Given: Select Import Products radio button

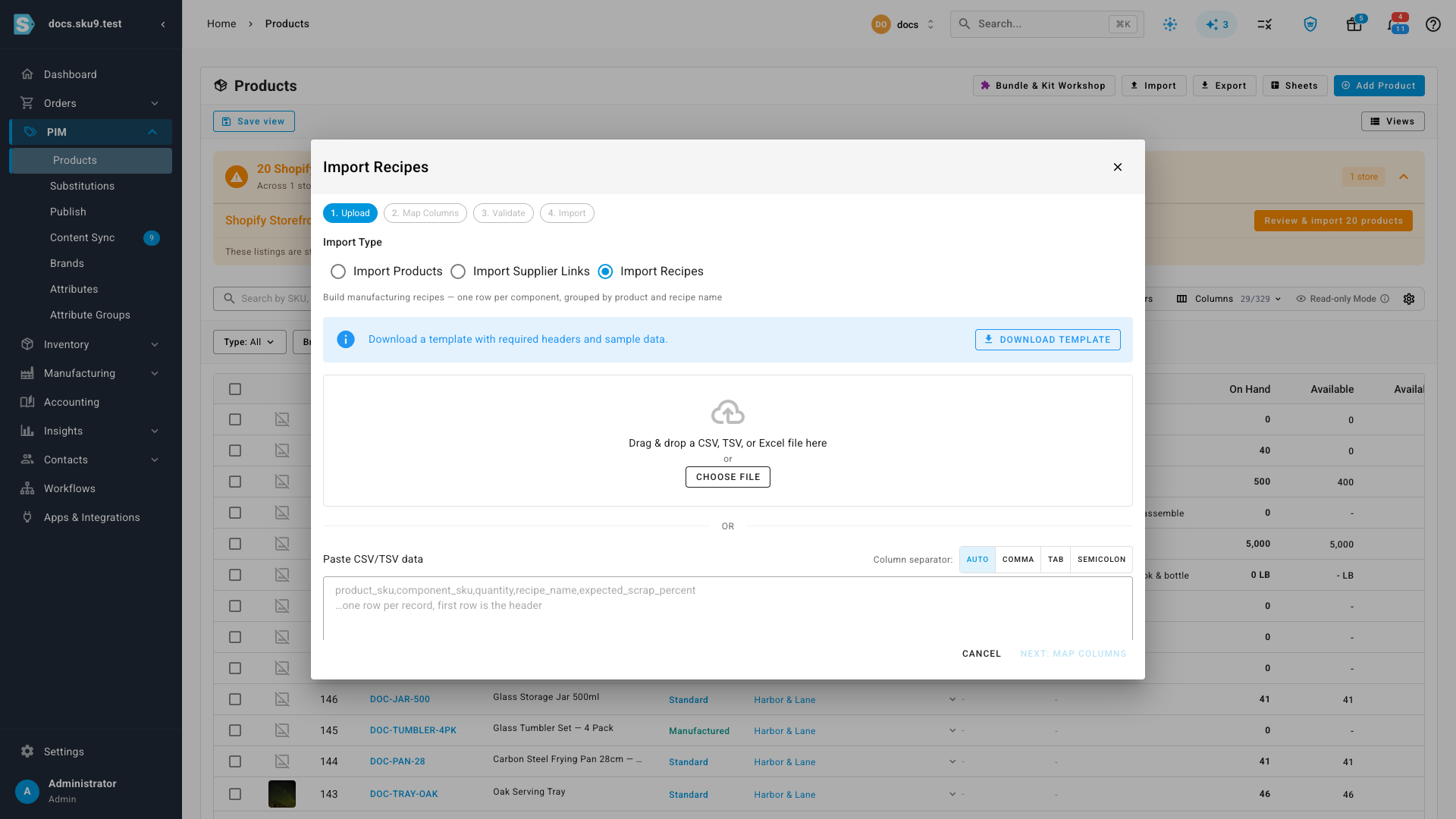Looking at the screenshot, I should [338, 271].
